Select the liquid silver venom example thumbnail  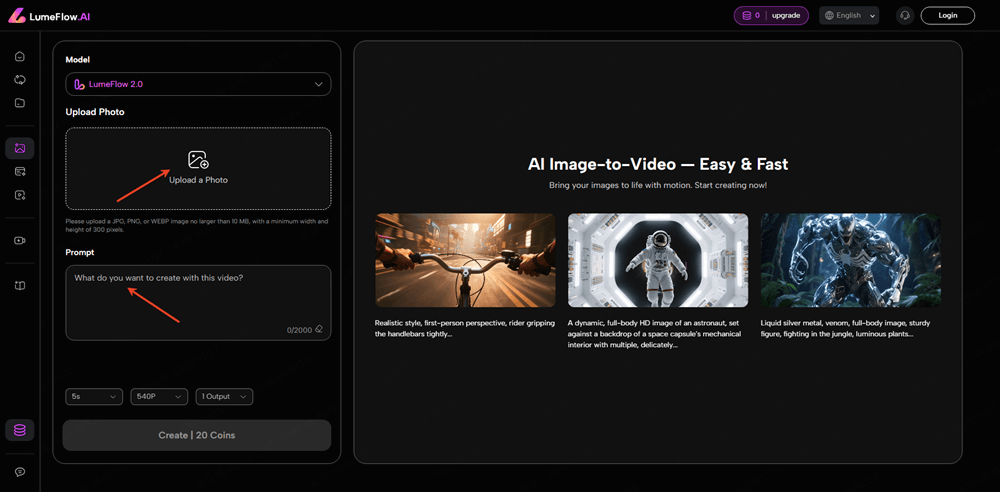pos(851,260)
